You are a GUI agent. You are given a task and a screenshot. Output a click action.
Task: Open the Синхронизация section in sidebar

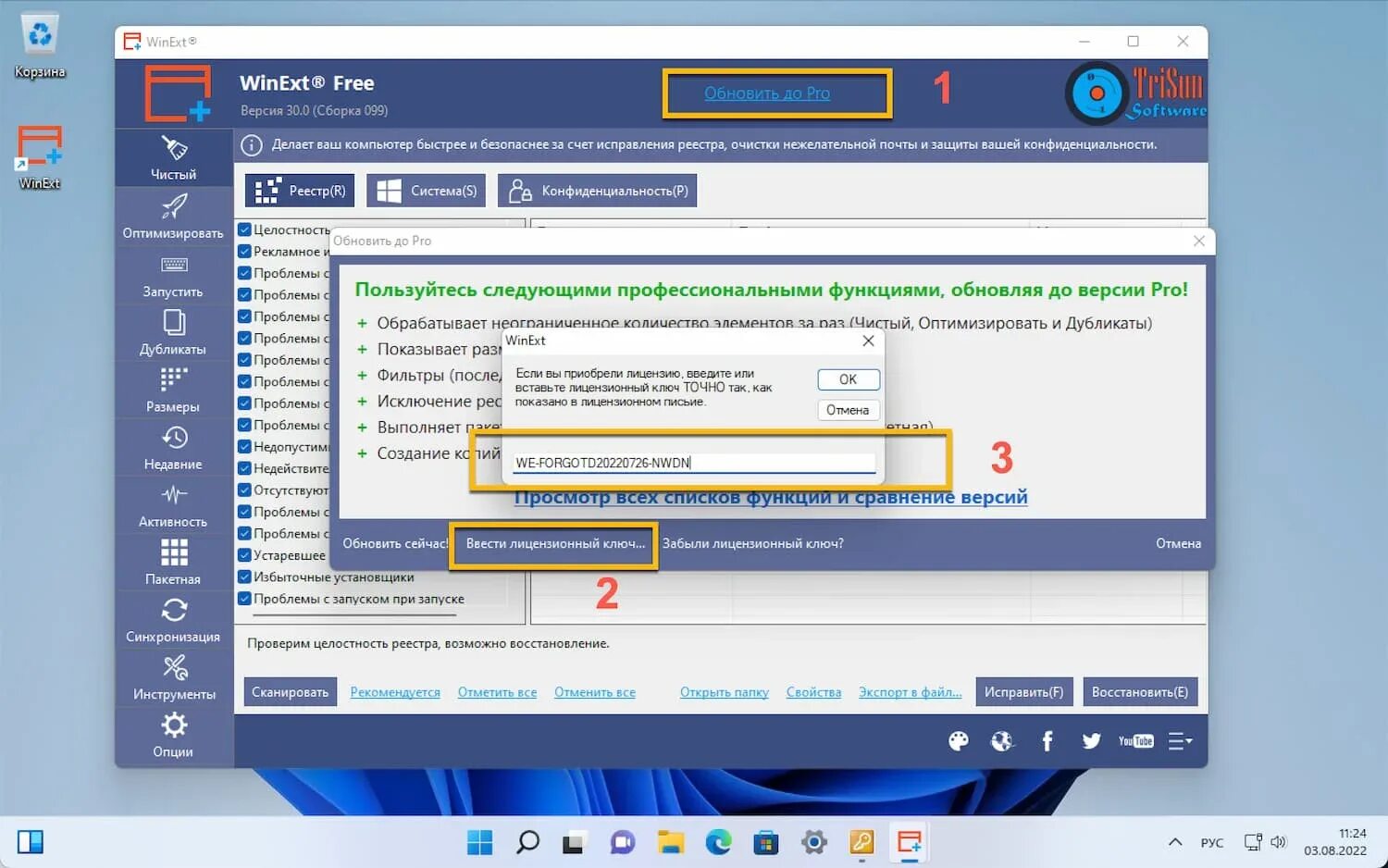[x=174, y=620]
